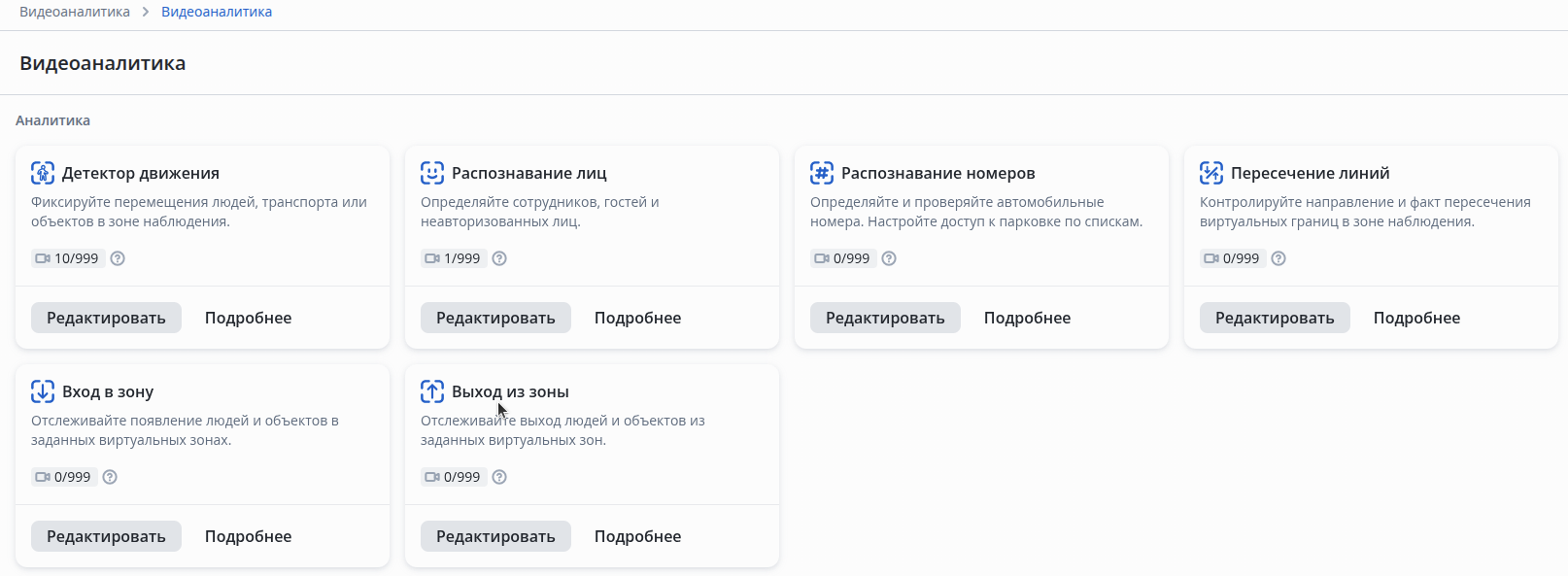Click help icon in Распознавание номеров card
1568x576 pixels.
[889, 258]
